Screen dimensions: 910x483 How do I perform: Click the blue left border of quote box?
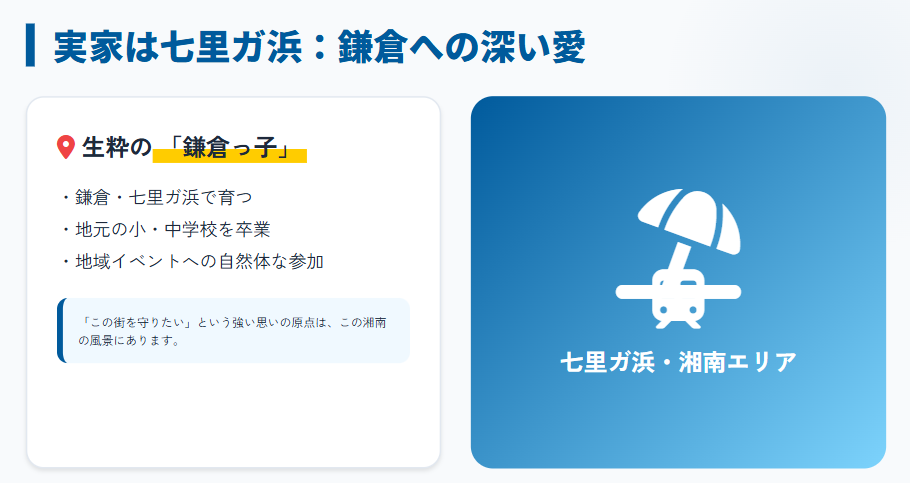[x=61, y=331]
